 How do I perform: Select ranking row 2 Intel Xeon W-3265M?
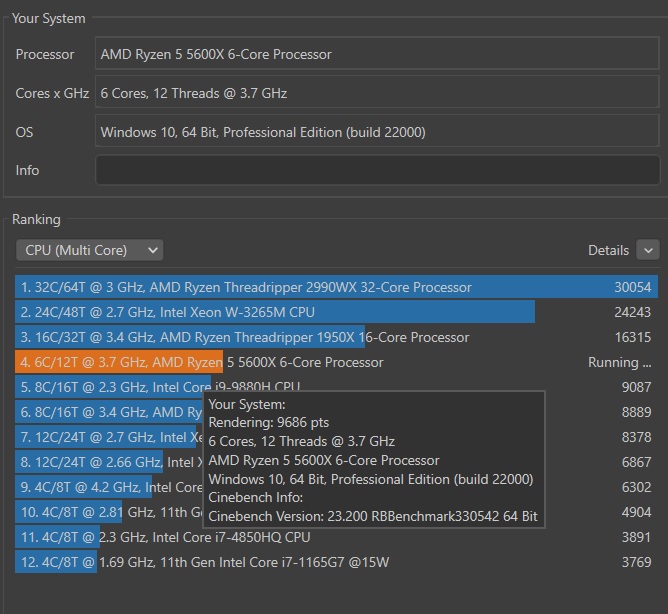pyautogui.click(x=336, y=312)
